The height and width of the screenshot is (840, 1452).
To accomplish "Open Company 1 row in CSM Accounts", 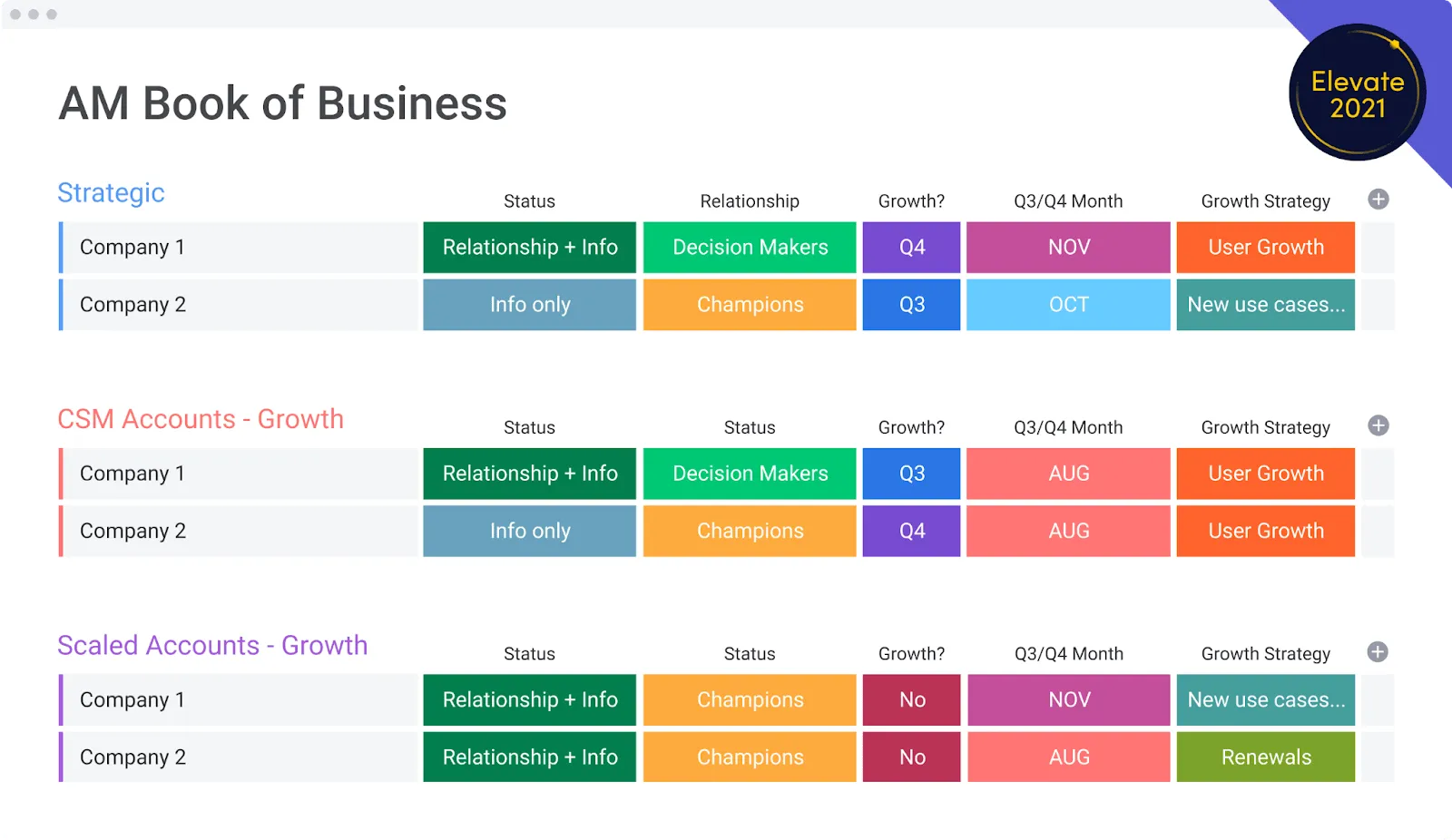I will 239,474.
